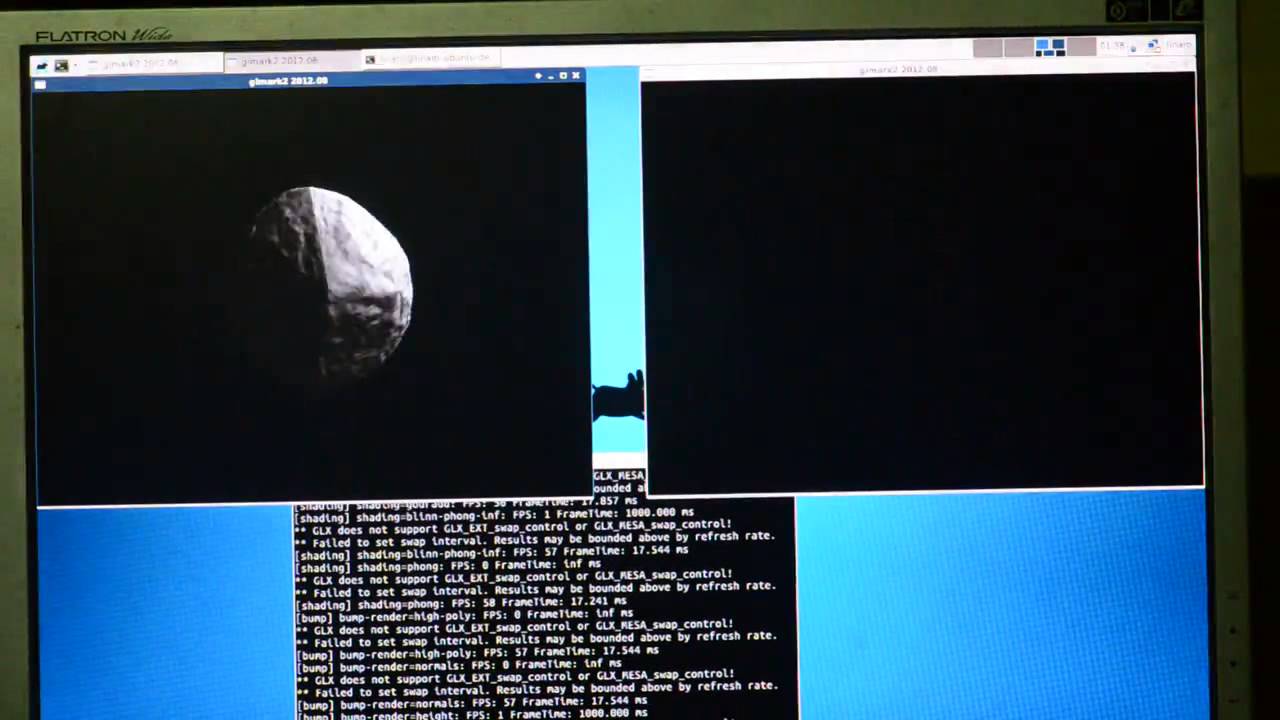Select the active third workspace in pager
Image resolution: width=1280 pixels, height=720 pixels.
(1050, 47)
